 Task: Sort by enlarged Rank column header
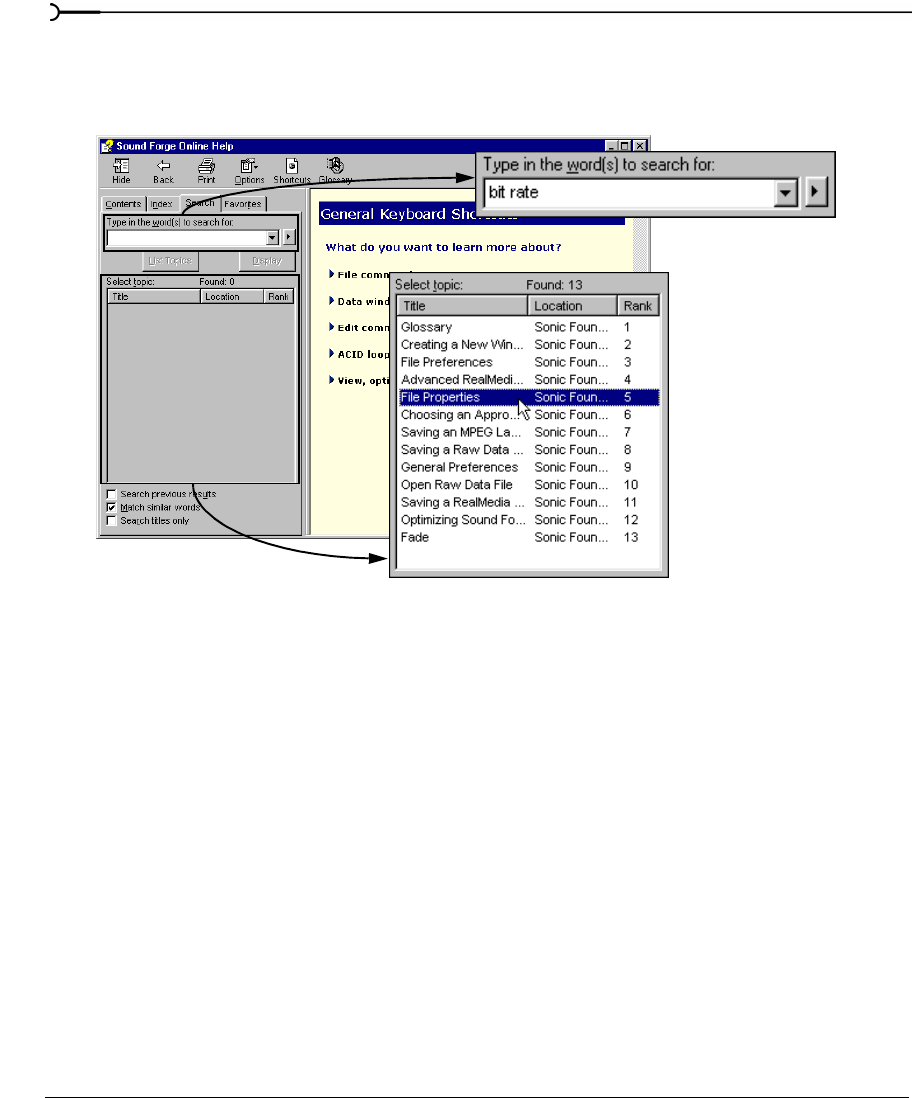pyautogui.click(x=638, y=305)
